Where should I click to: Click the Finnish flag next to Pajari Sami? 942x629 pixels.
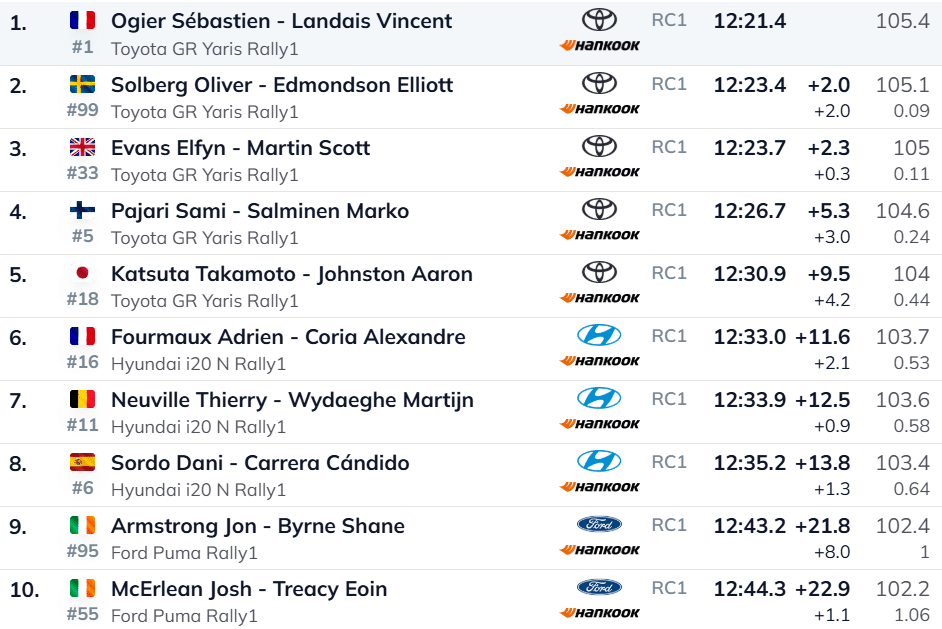tap(82, 211)
